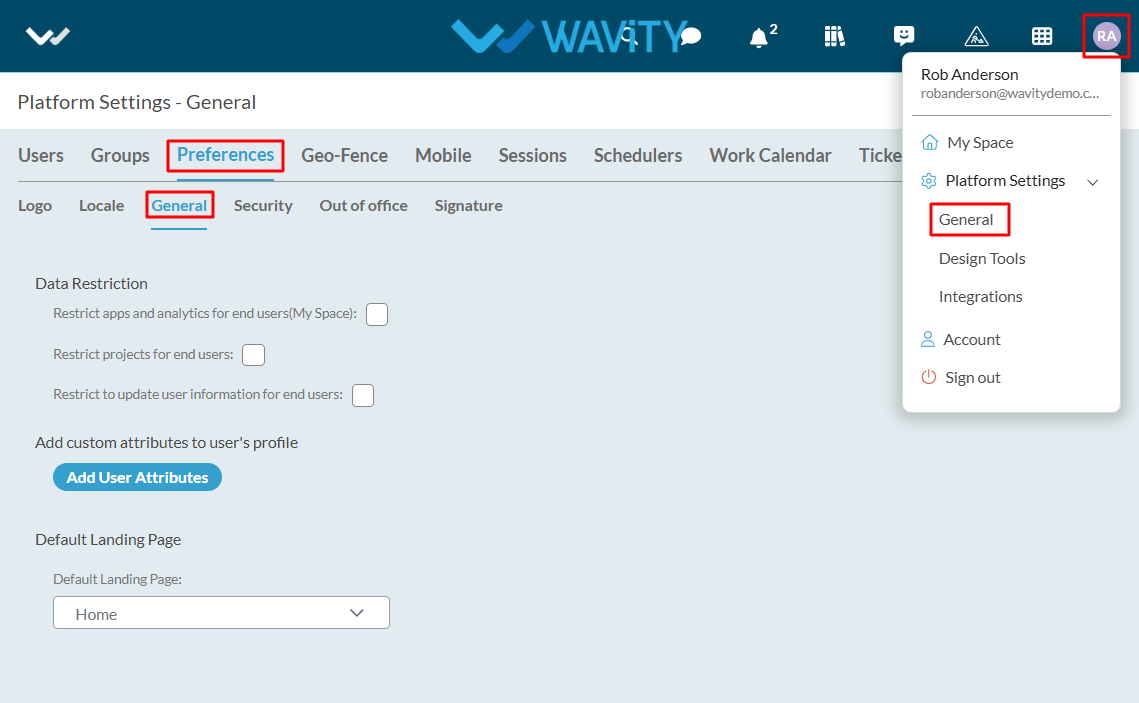The height and width of the screenshot is (703, 1139).
Task: Open Design Tools from user menu
Action: pos(981,259)
